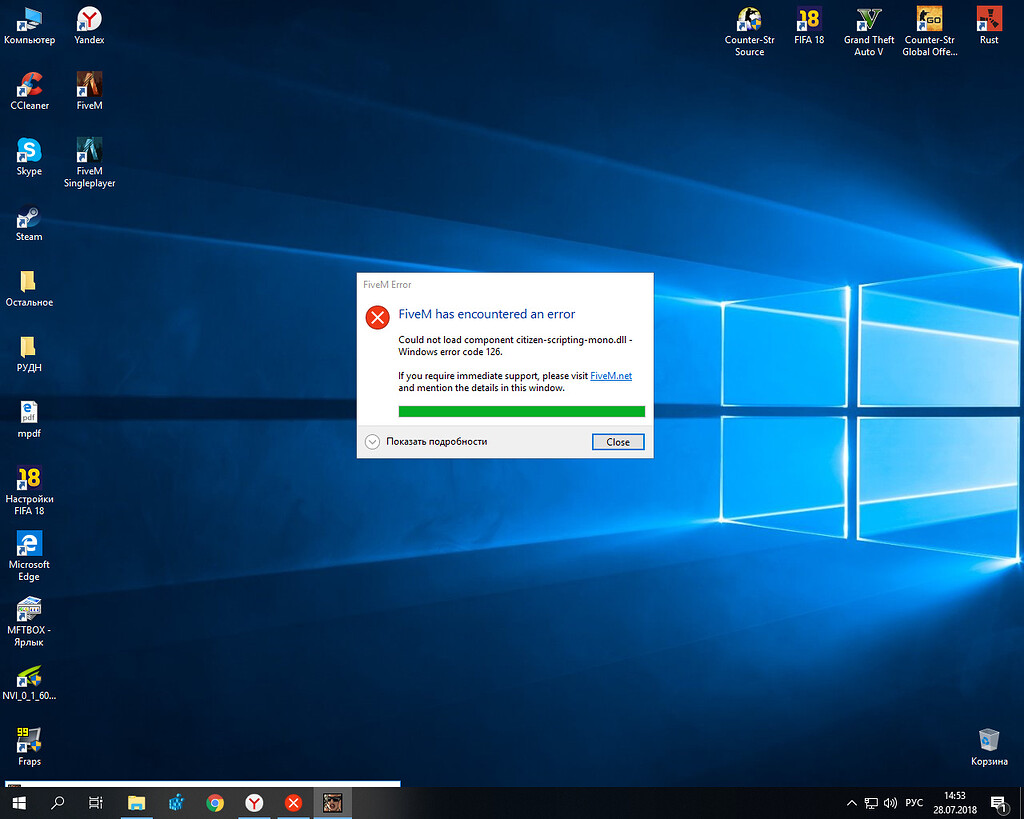
Task: Close the FiveM error dialog
Action: tap(617, 441)
